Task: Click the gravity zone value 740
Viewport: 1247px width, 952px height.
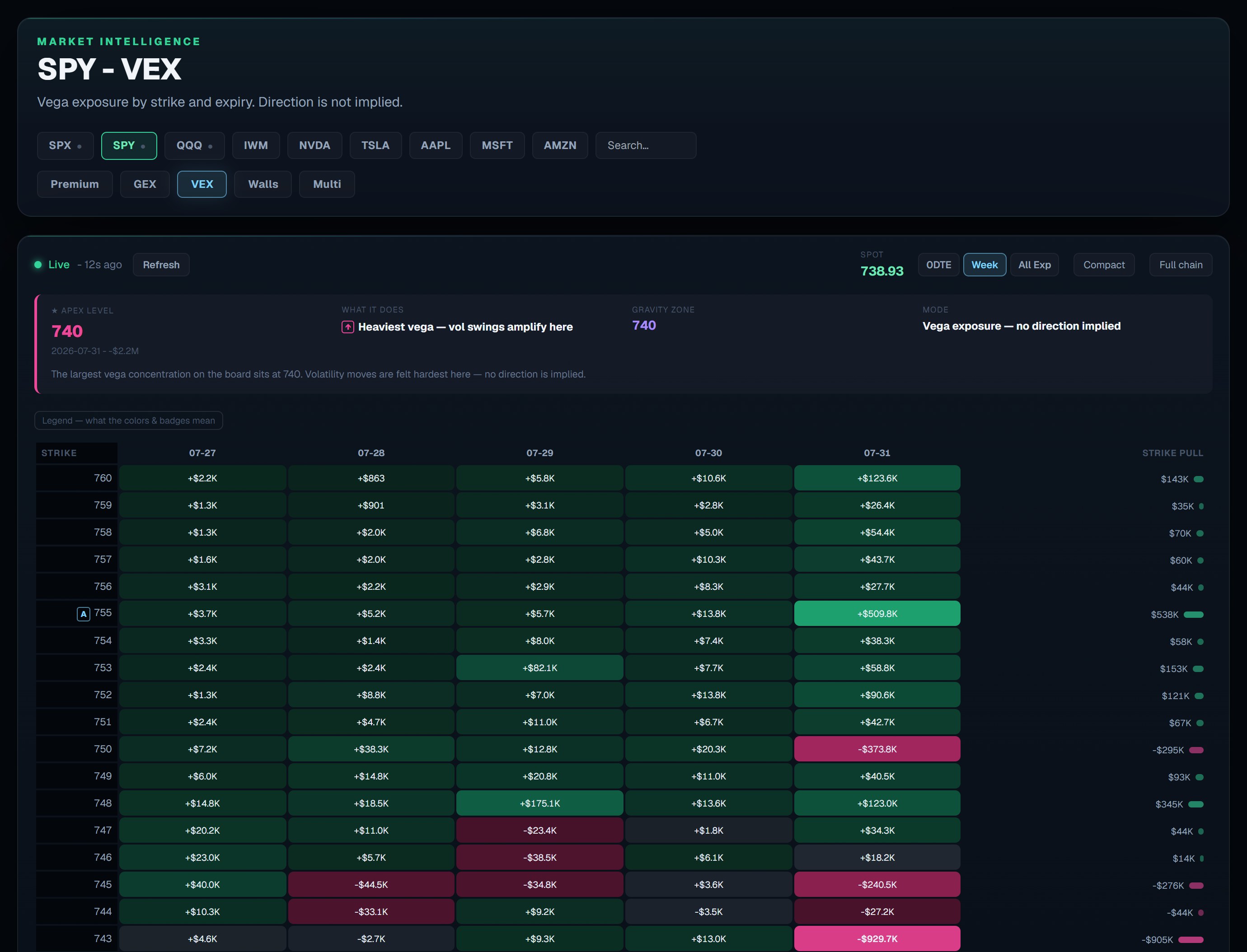Action: click(644, 325)
